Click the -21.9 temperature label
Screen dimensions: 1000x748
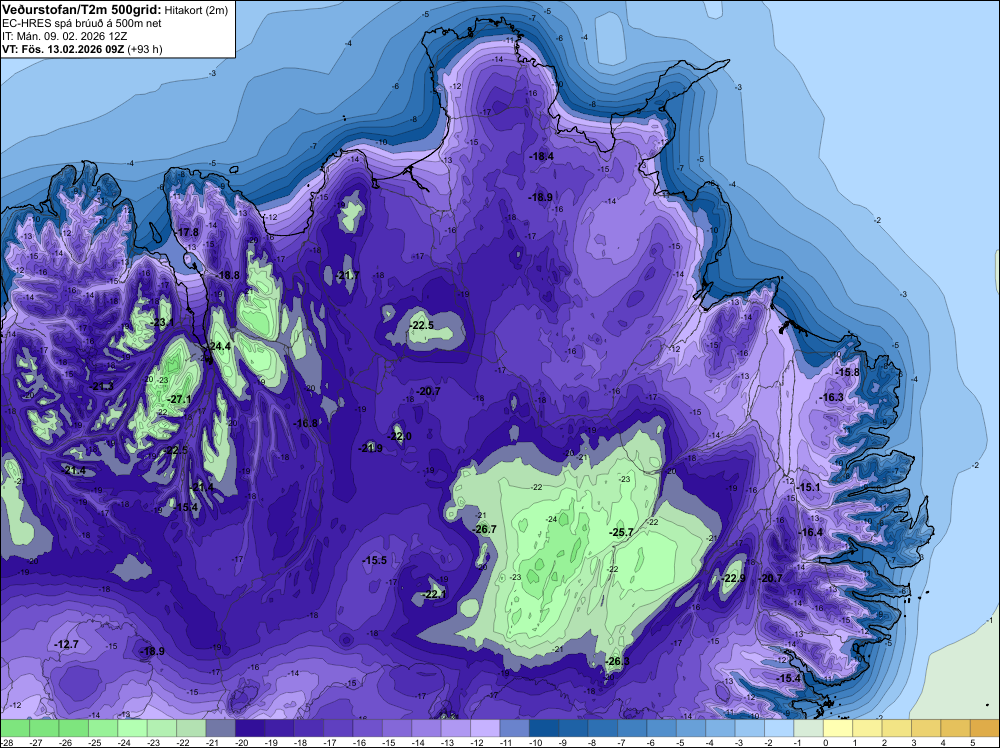(371, 448)
